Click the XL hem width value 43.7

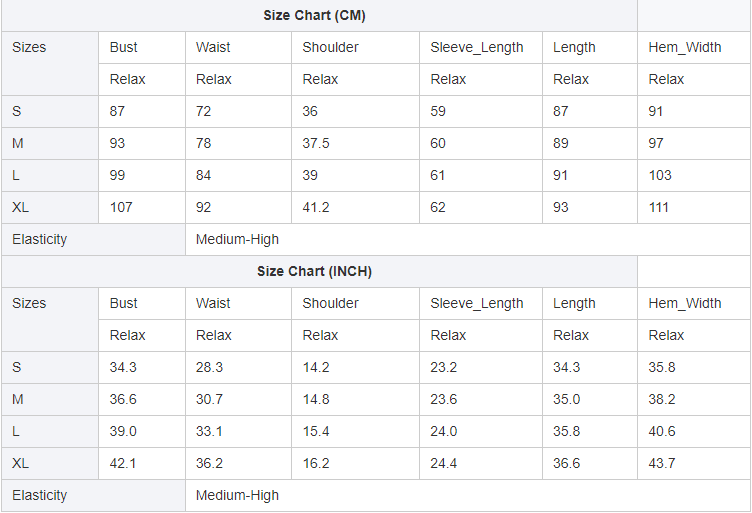click(x=662, y=463)
